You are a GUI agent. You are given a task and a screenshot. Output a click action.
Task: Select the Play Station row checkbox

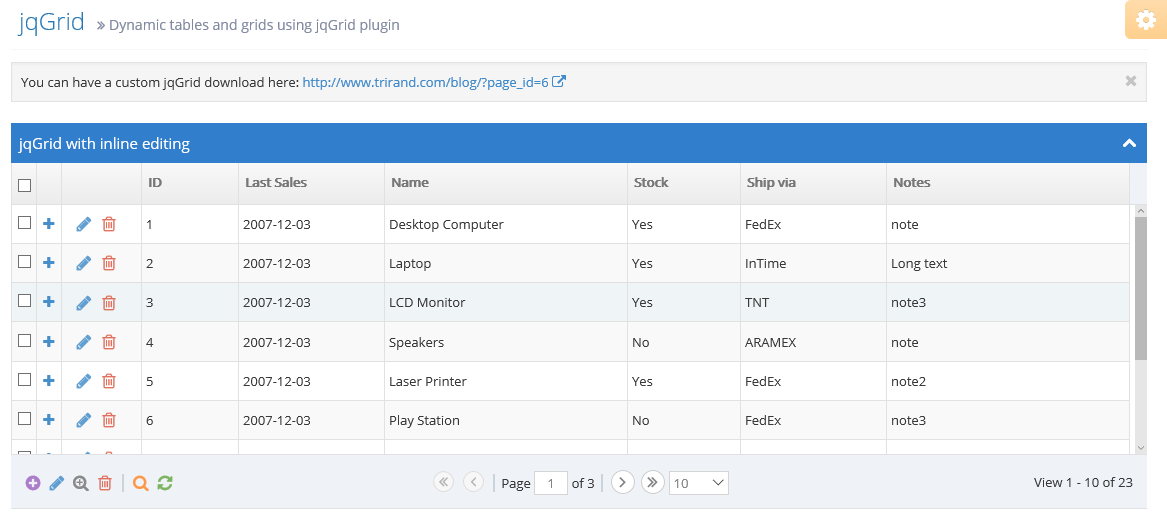pos(25,419)
